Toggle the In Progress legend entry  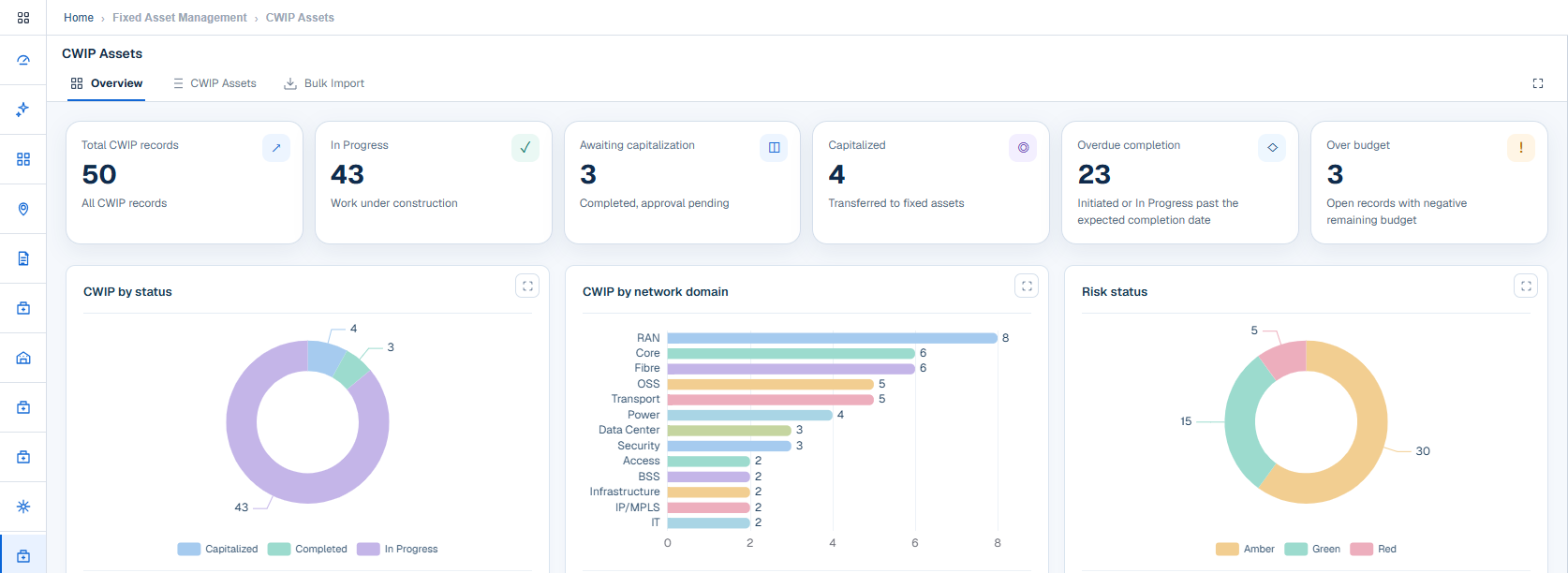coord(397,550)
